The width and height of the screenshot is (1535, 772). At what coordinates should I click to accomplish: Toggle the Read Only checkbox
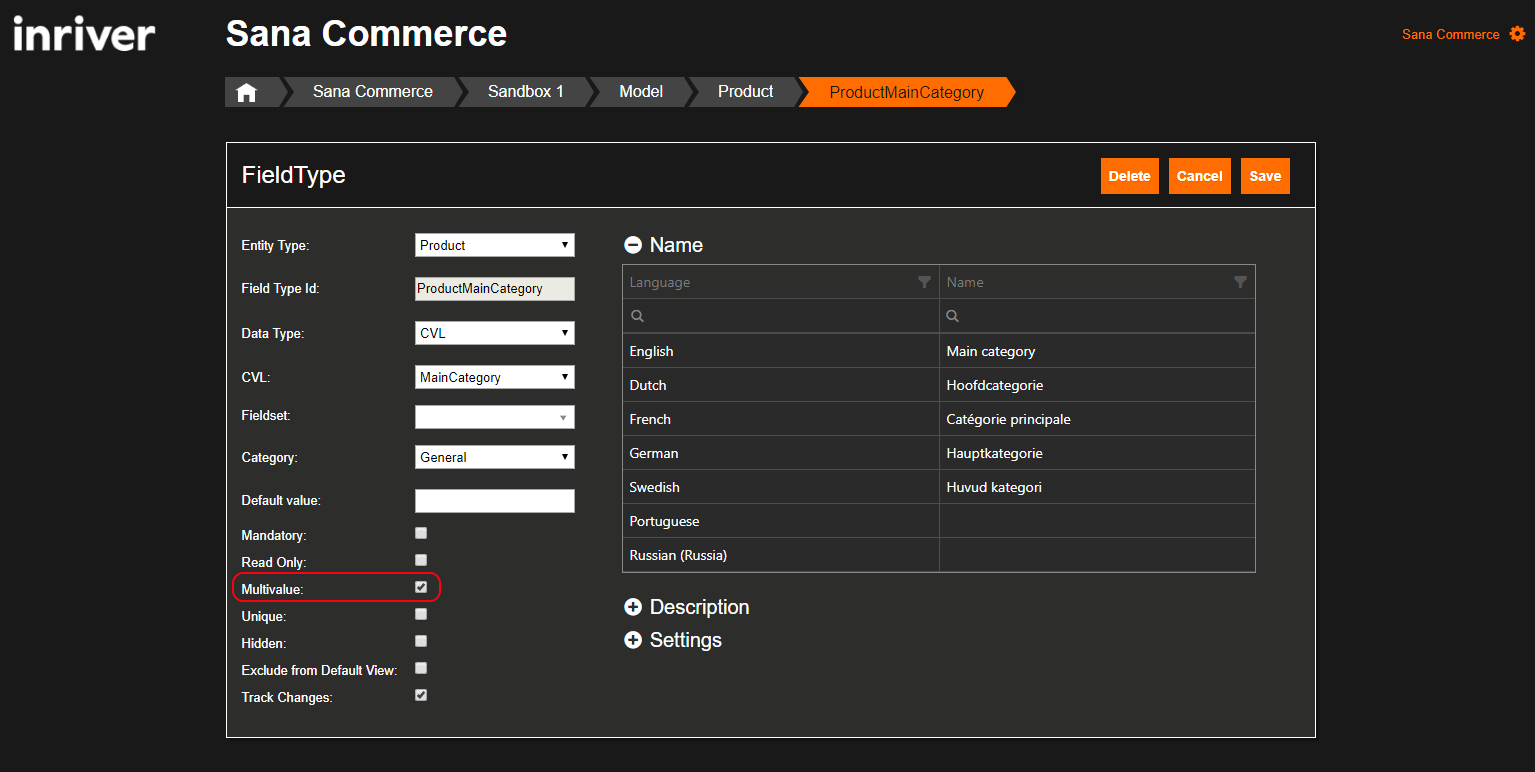421,560
